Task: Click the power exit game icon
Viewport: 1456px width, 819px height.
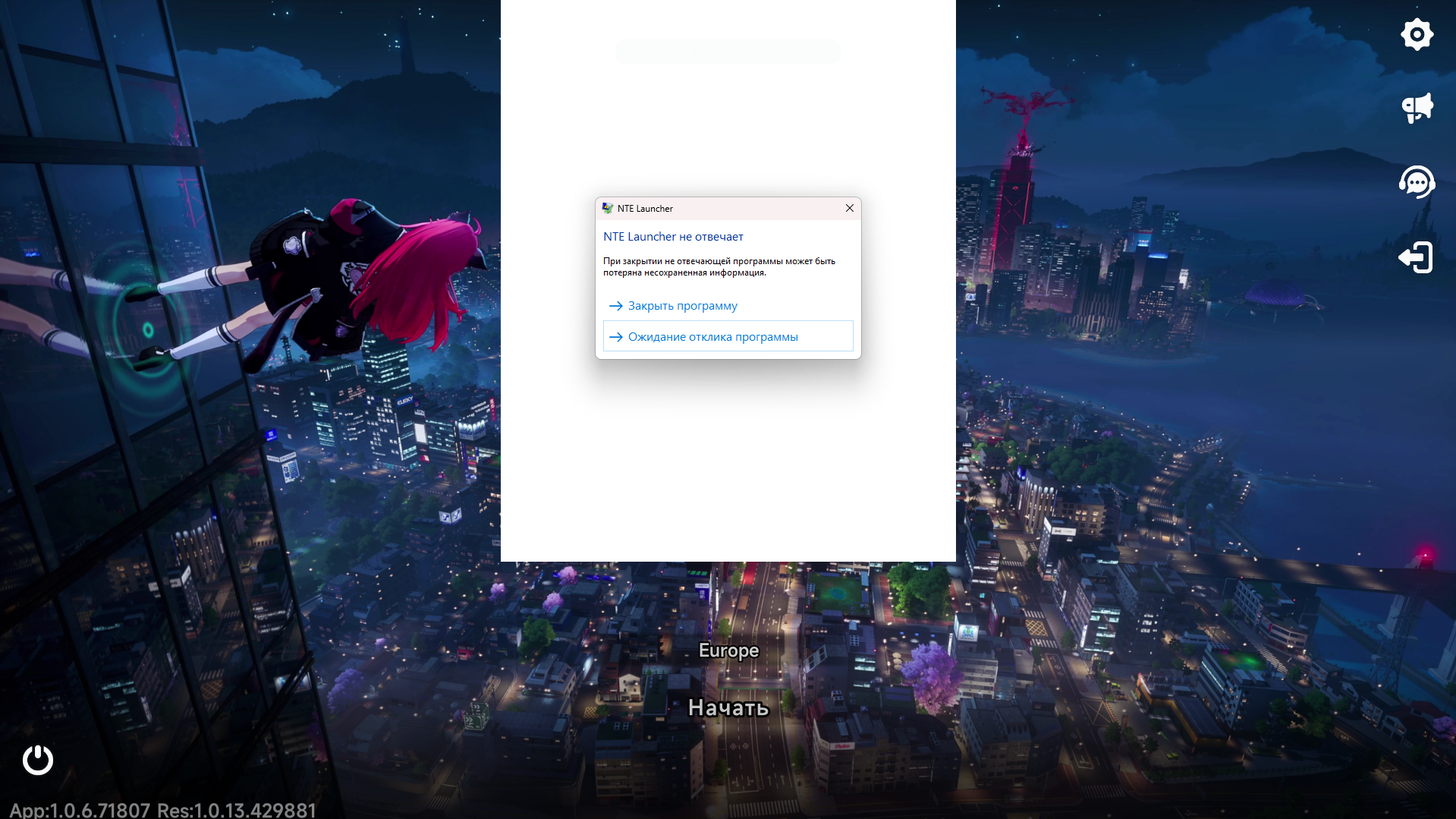Action: pos(38,760)
